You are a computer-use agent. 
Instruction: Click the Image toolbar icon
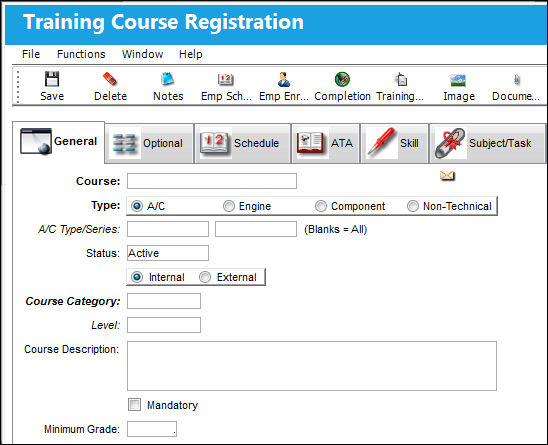pyautogui.click(x=458, y=81)
